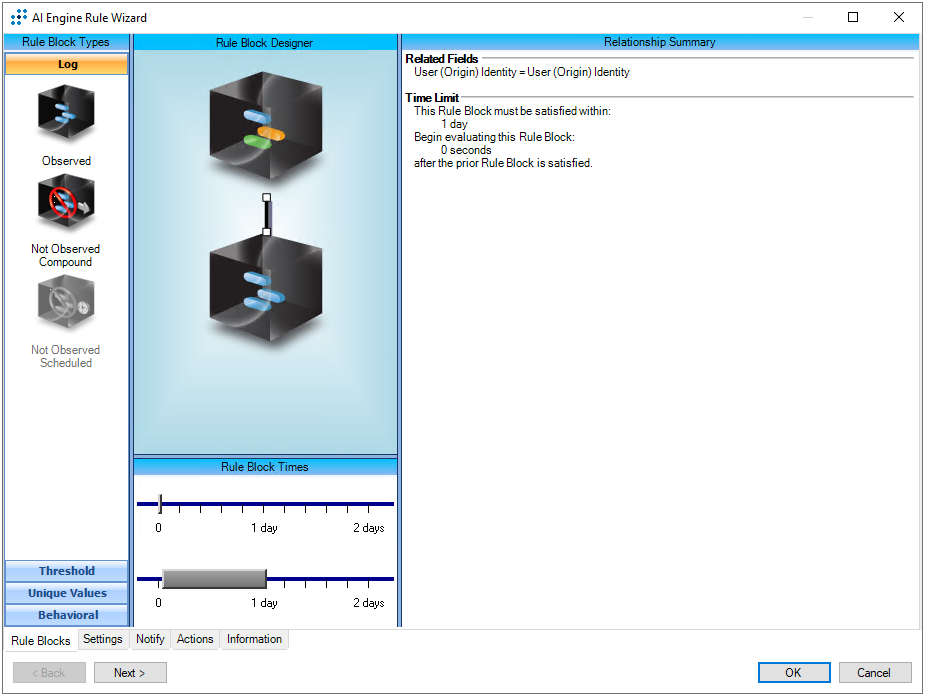
Task: Click the link connector between the rule blocks
Action: point(266,215)
